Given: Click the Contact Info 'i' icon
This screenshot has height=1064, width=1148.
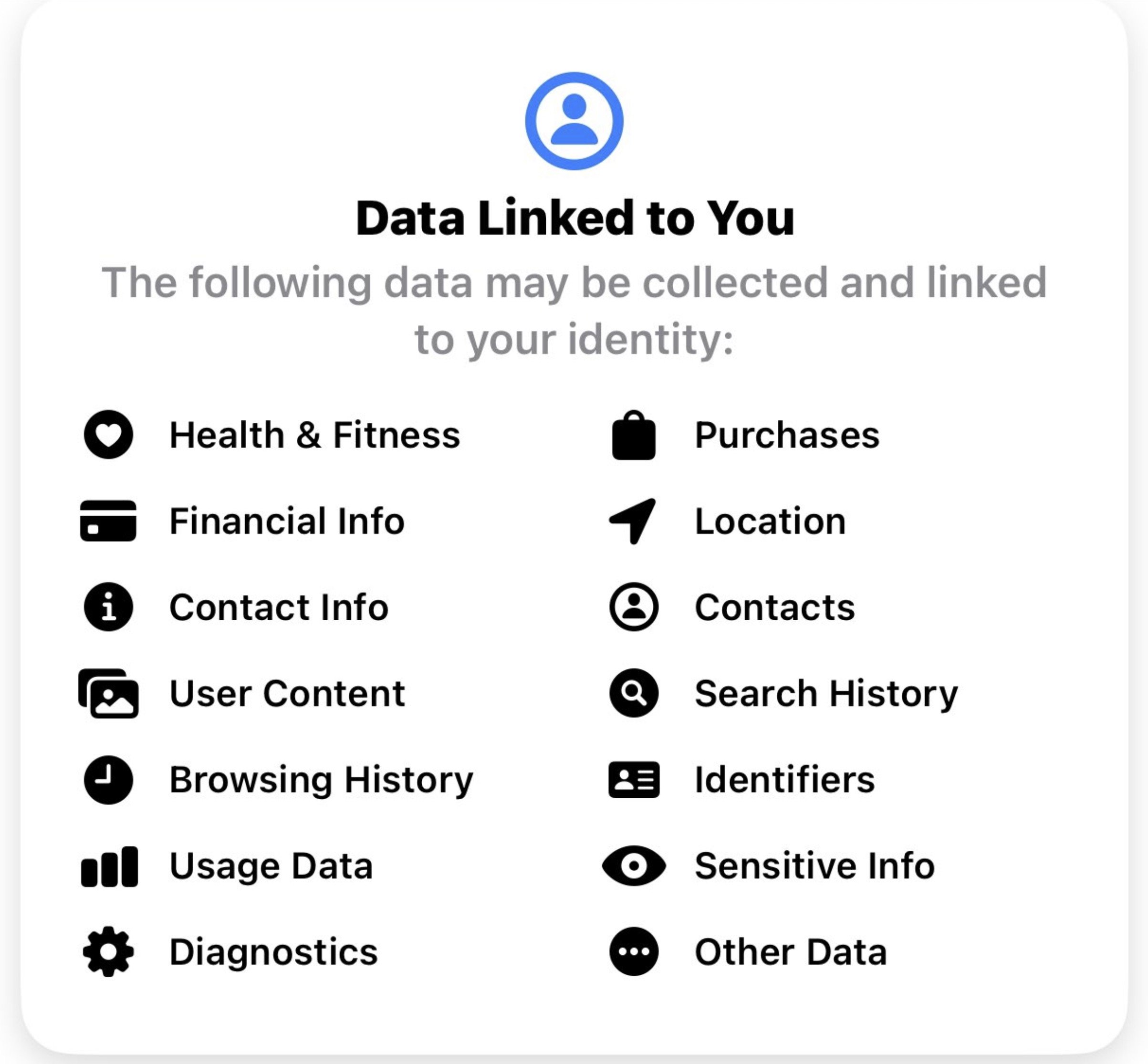Looking at the screenshot, I should click(x=108, y=607).
